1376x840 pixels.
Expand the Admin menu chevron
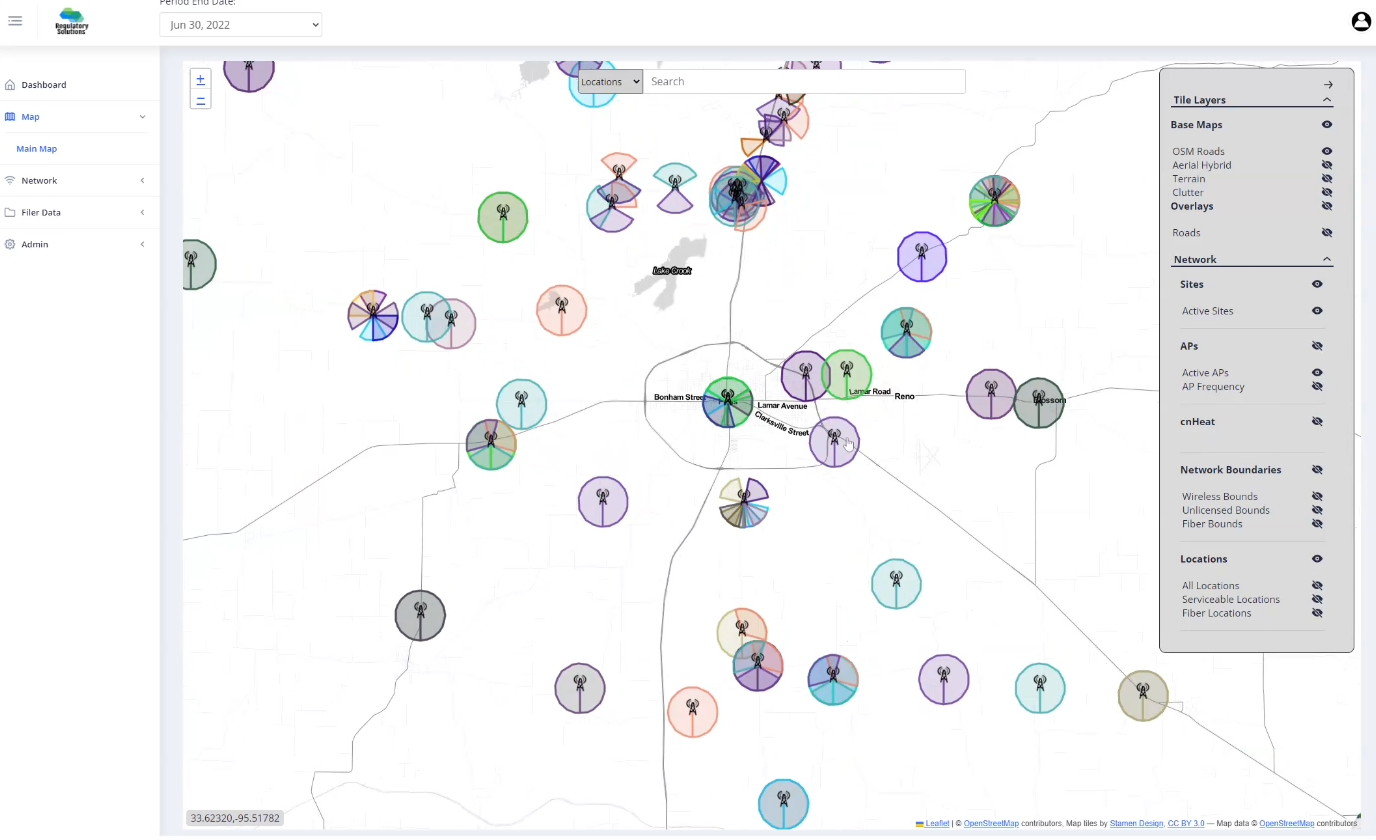(x=142, y=245)
